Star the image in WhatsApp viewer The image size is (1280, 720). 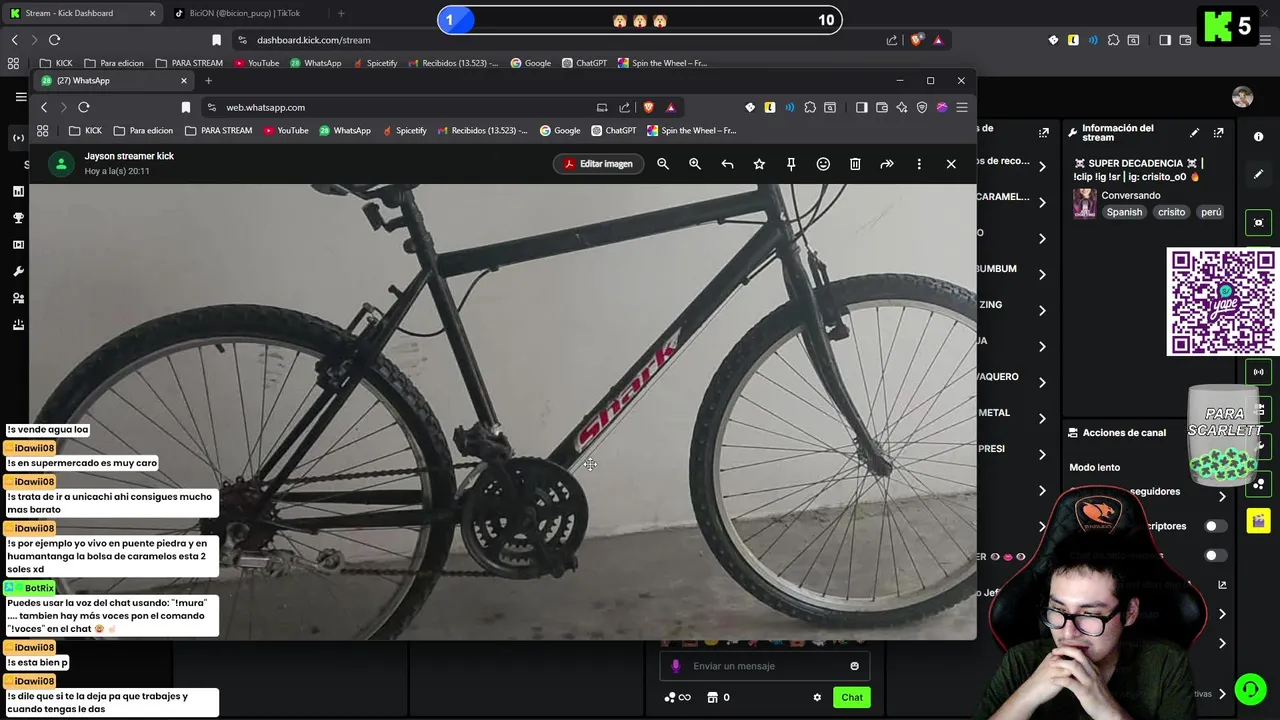[x=759, y=164]
